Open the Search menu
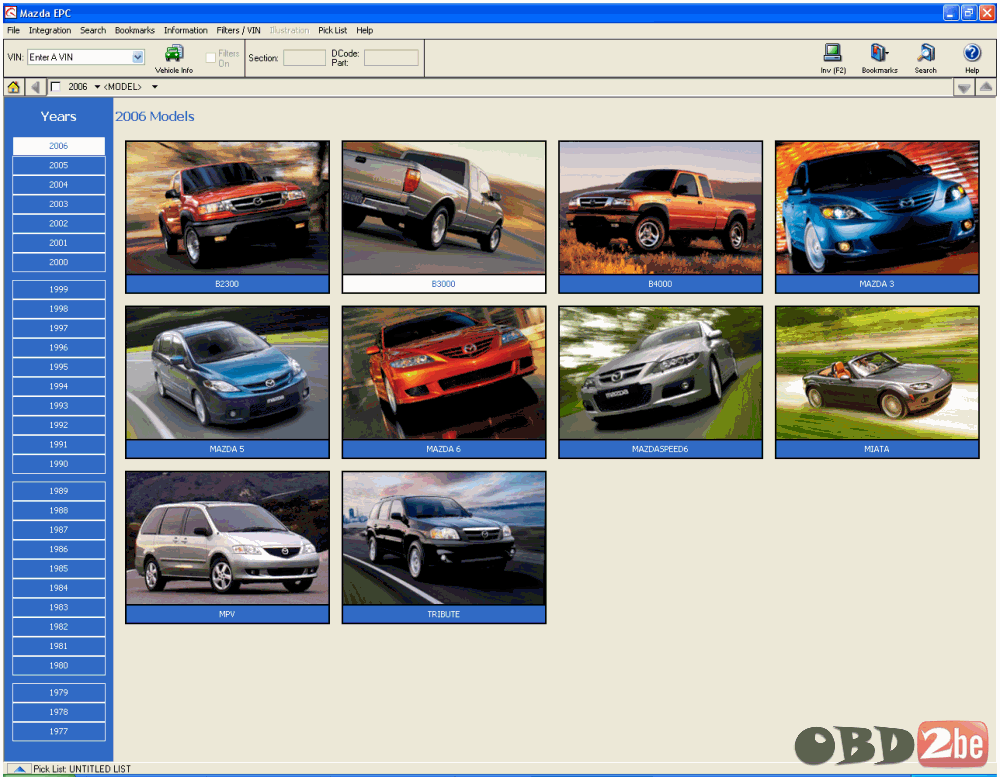Viewport: 1000px width, 777px height. (x=93, y=30)
